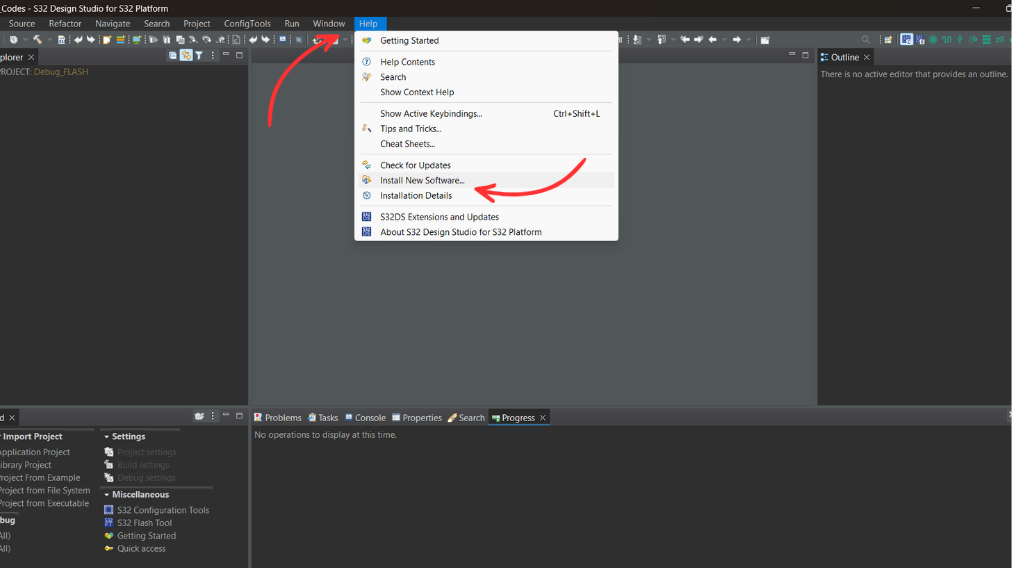Click the Getting Started heart icon in Miscellaneous

coord(108,536)
